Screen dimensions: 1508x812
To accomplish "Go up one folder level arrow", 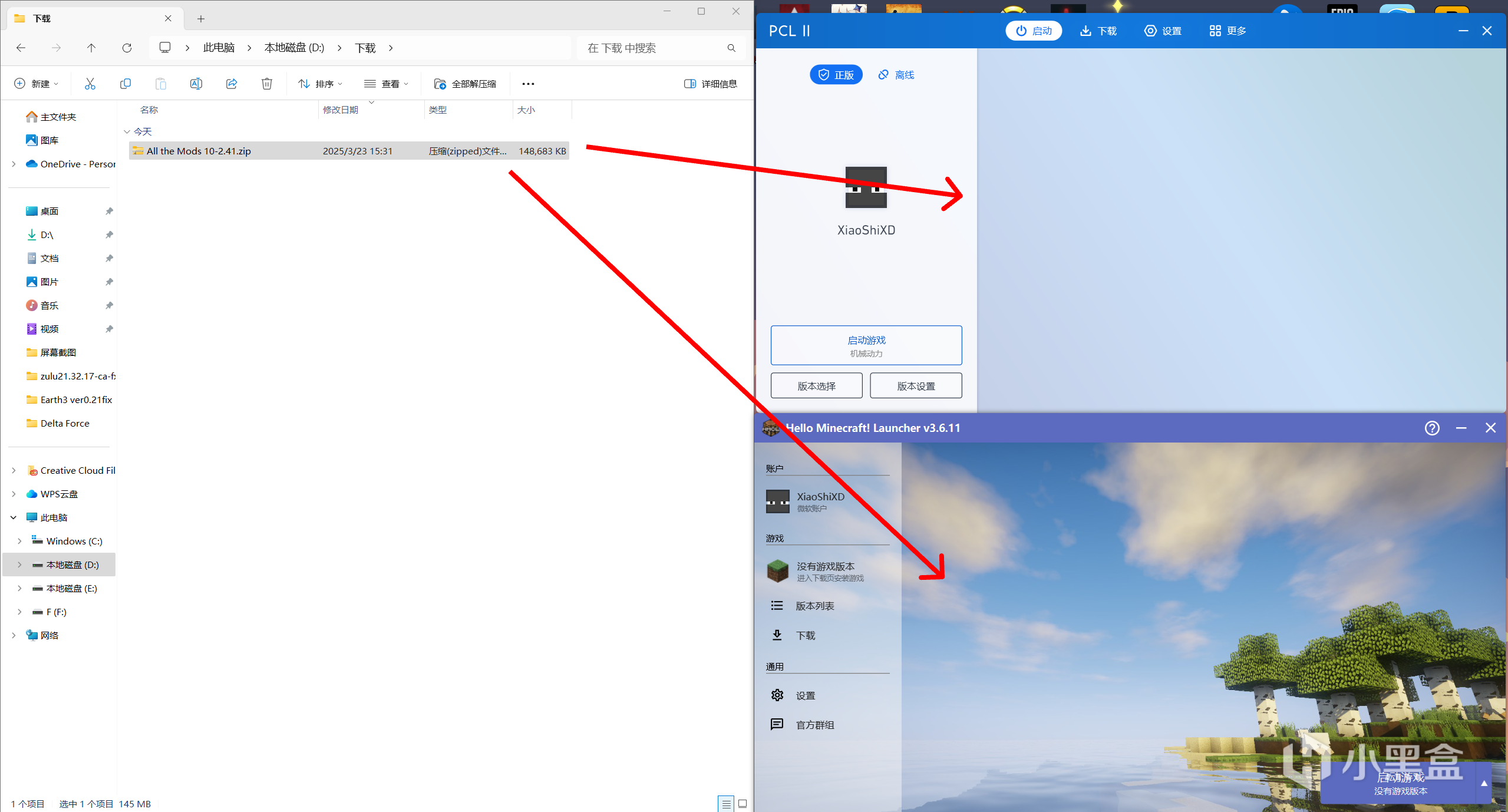I will click(91, 48).
